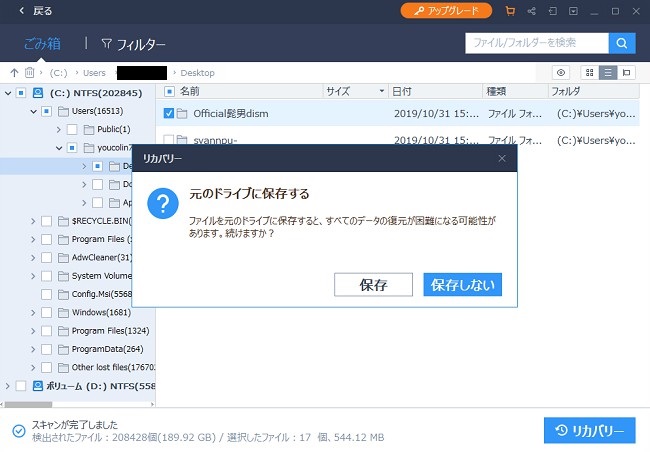Image resolution: width=650 pixels, height=452 pixels.
Task: Click the (C:) breadcrumb segment
Action: click(x=58, y=73)
